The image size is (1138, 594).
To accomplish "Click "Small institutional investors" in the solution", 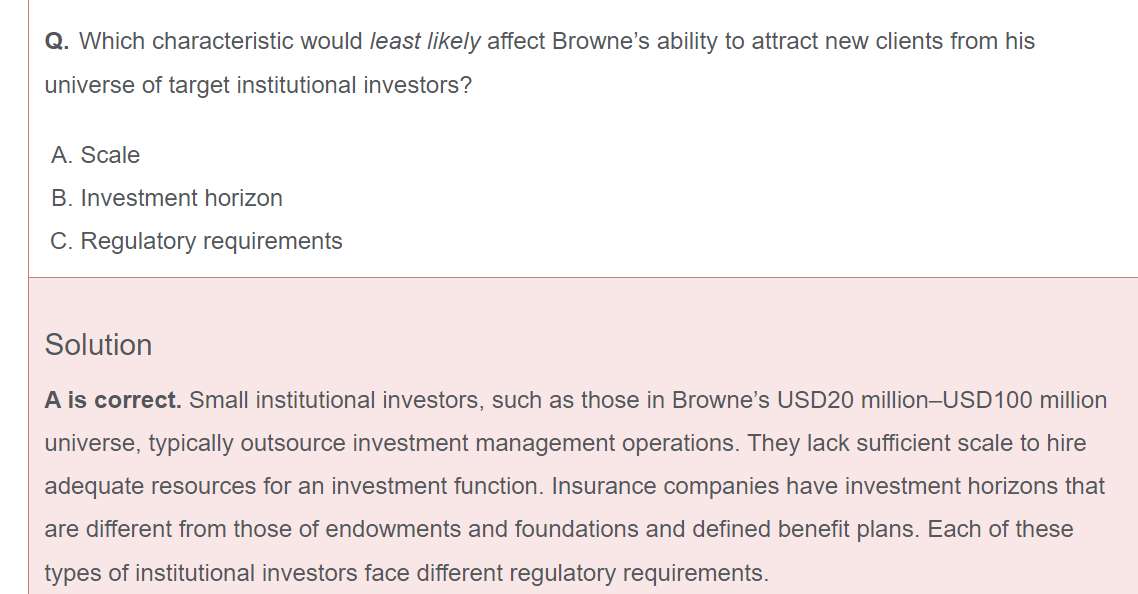I will click(338, 400).
